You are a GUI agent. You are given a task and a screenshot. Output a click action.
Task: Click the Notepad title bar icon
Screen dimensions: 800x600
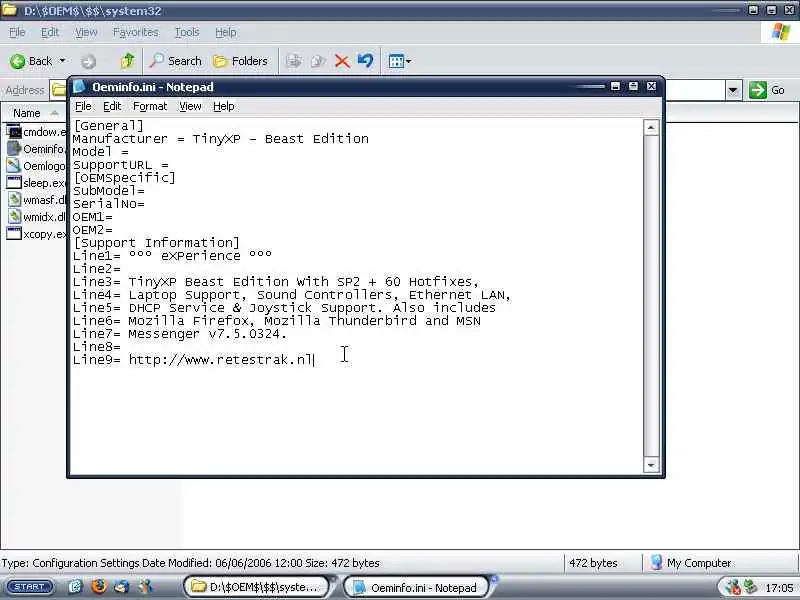pos(79,87)
